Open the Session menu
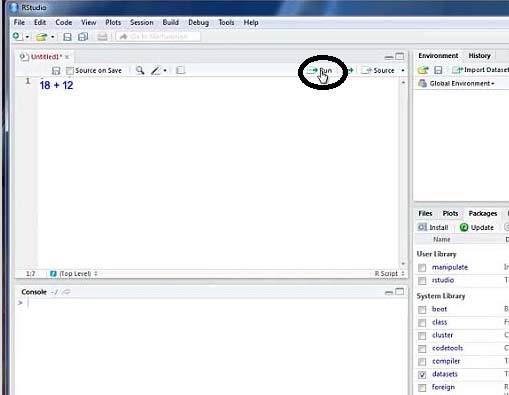The height and width of the screenshot is (395, 509). tap(142, 23)
